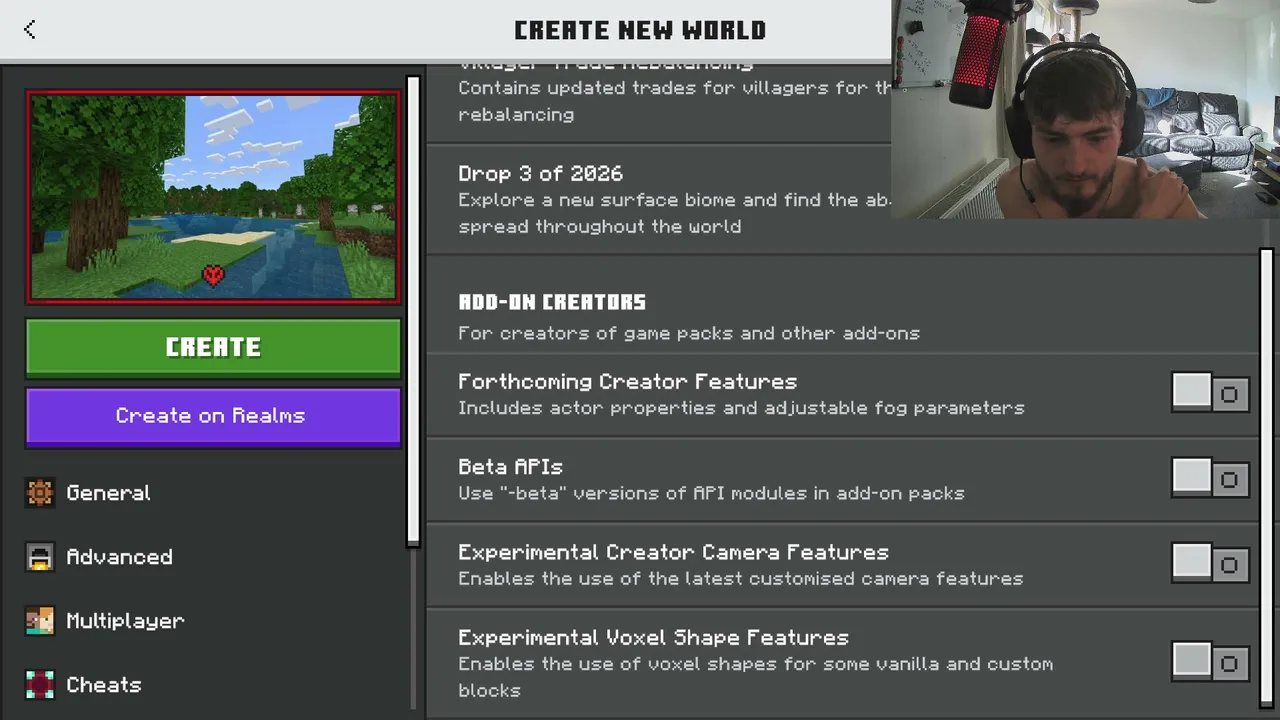Viewport: 1280px width, 720px height.
Task: Open the General settings tab
Action: click(213, 493)
